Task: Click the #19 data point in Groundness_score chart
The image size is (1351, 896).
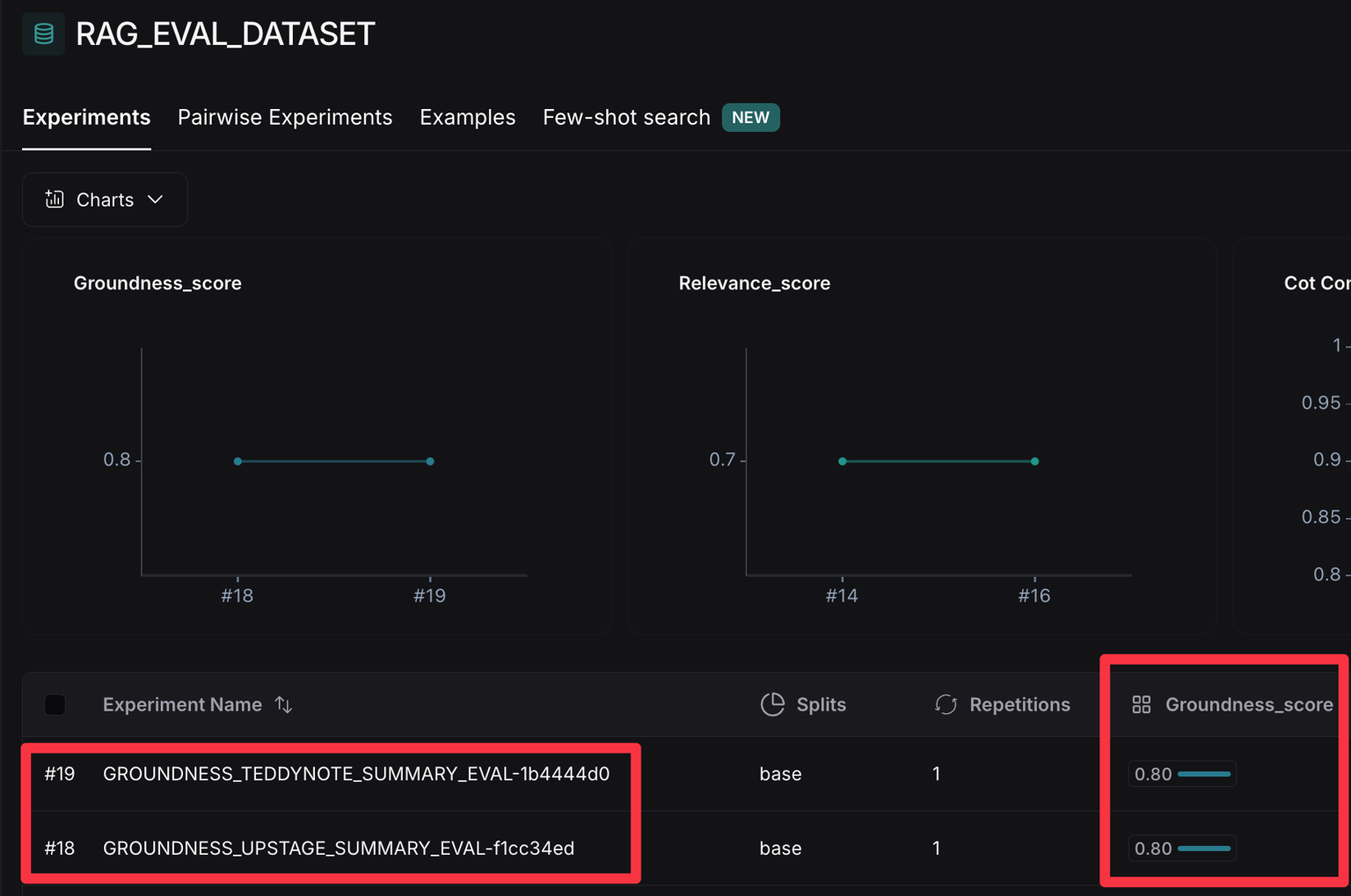Action: (x=430, y=461)
